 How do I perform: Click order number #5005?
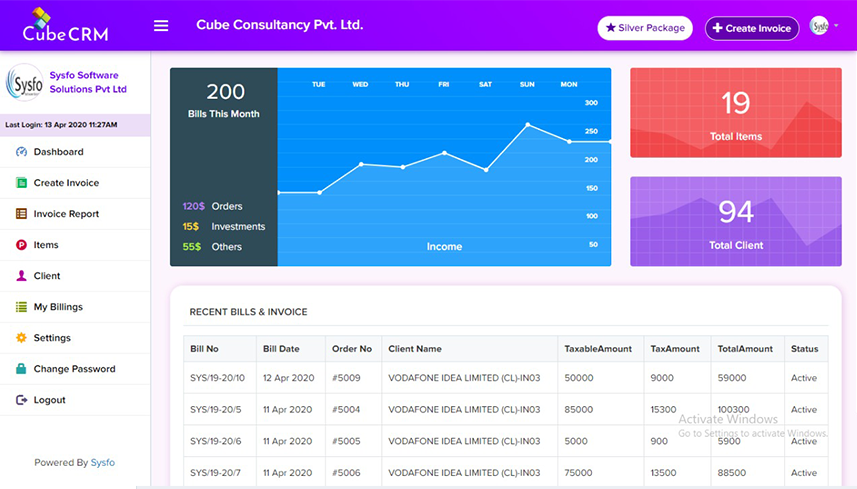coord(346,441)
